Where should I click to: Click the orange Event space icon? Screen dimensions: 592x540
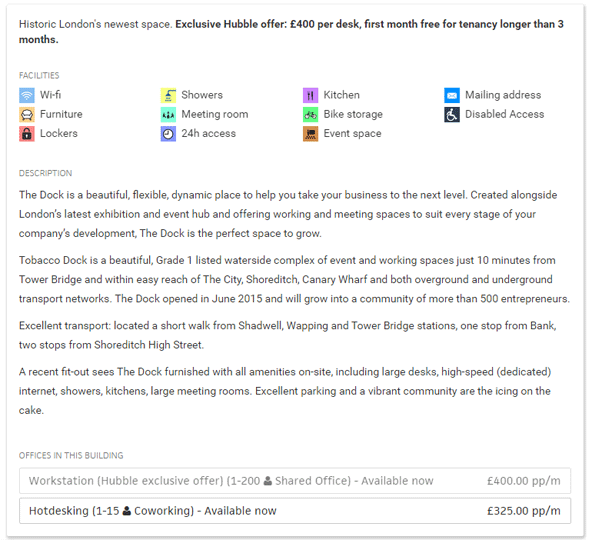click(310, 134)
